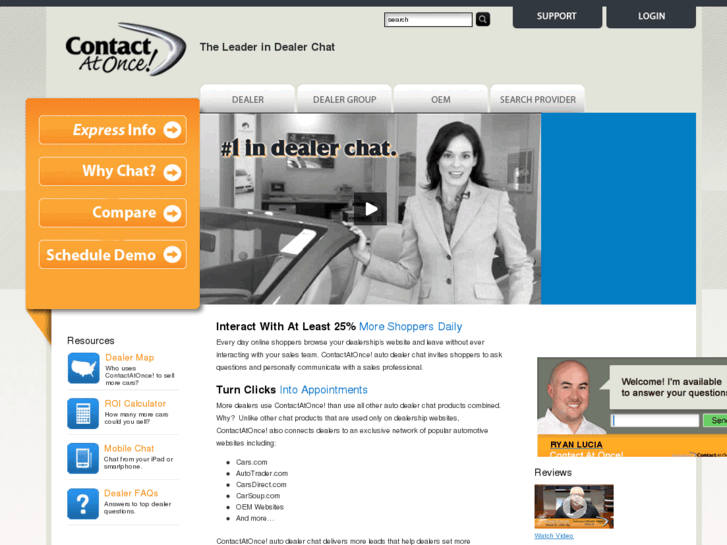Click Ryan Lucia's photo in chat widget
Image resolution: width=727 pixels, height=545 pixels.
coord(570,397)
